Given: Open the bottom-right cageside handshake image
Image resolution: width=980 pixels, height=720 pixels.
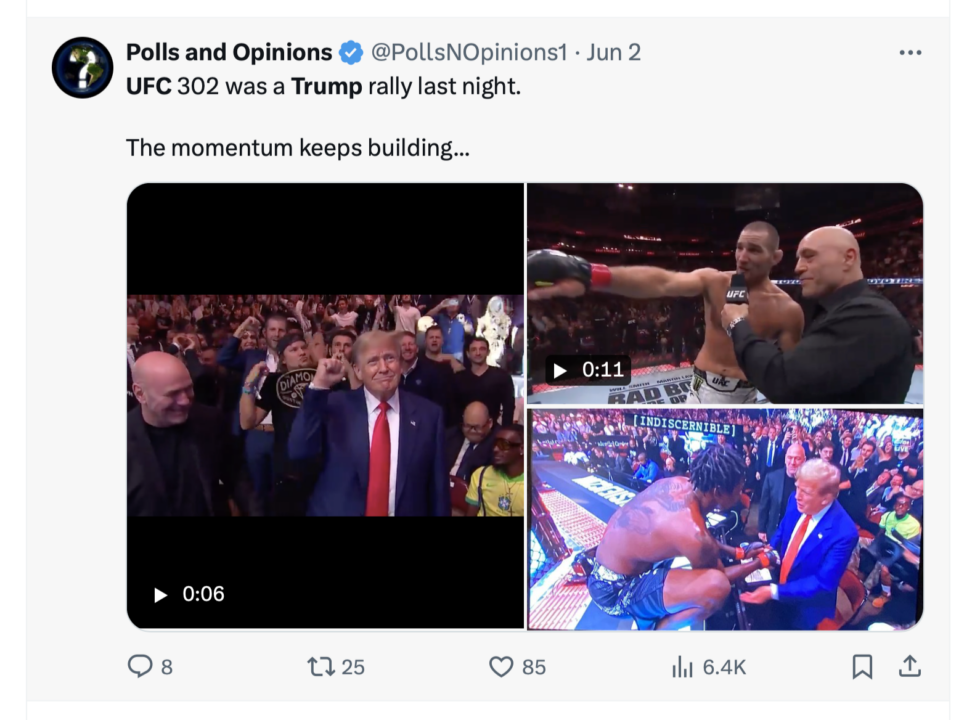Looking at the screenshot, I should 725,518.
